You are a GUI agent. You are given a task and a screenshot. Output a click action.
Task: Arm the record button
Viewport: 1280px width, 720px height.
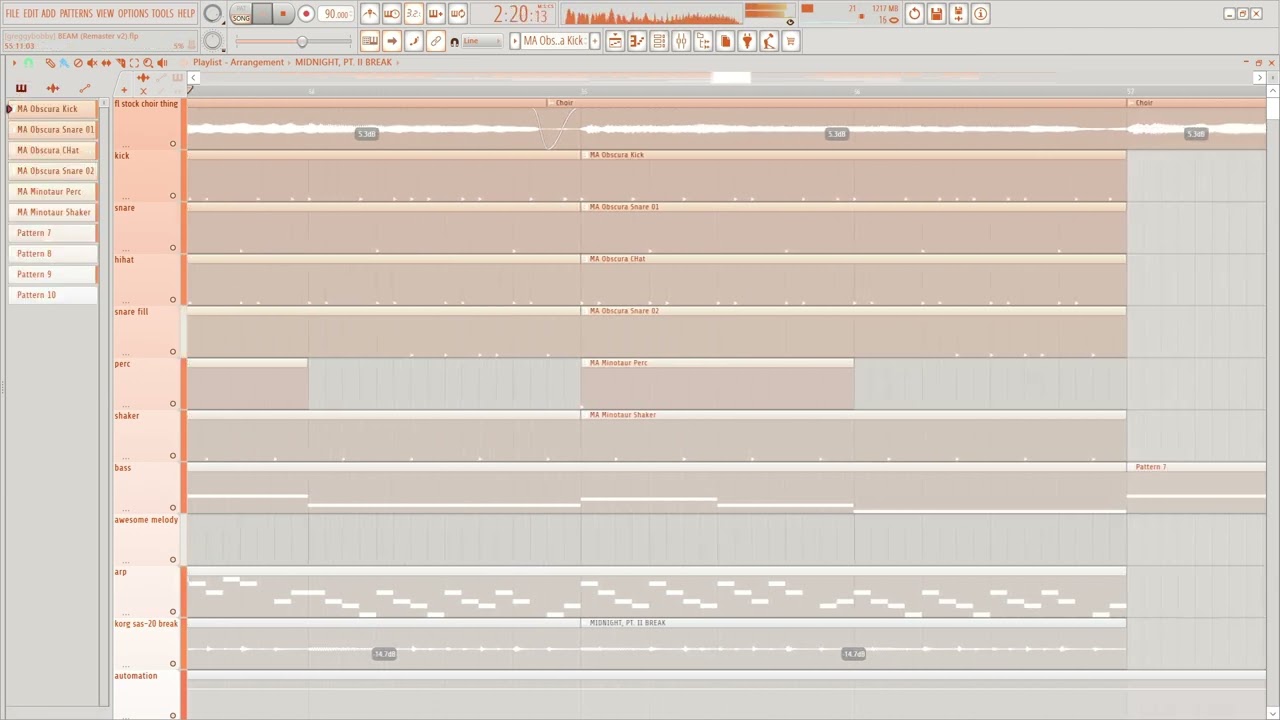coord(306,14)
